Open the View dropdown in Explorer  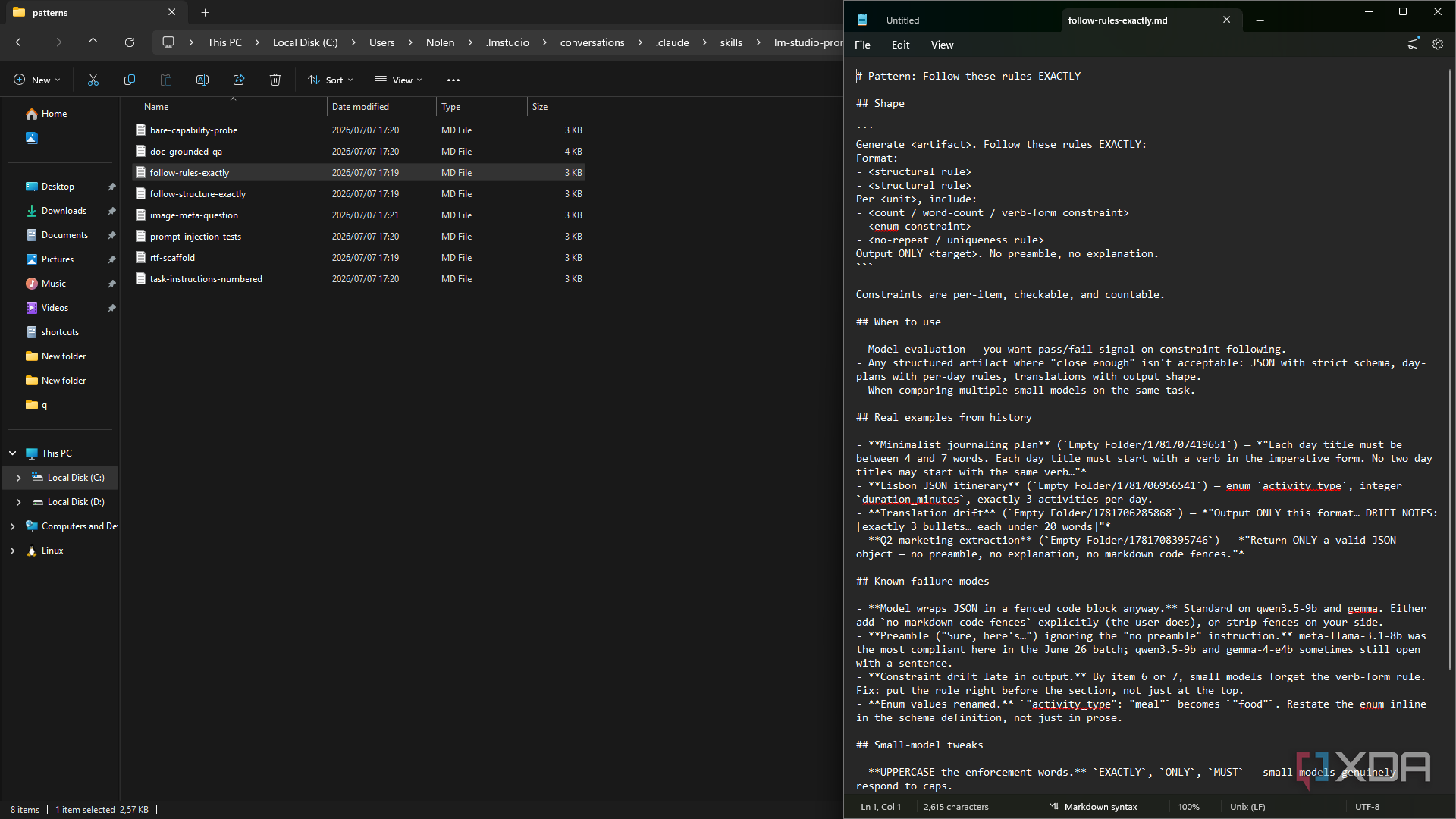(398, 80)
